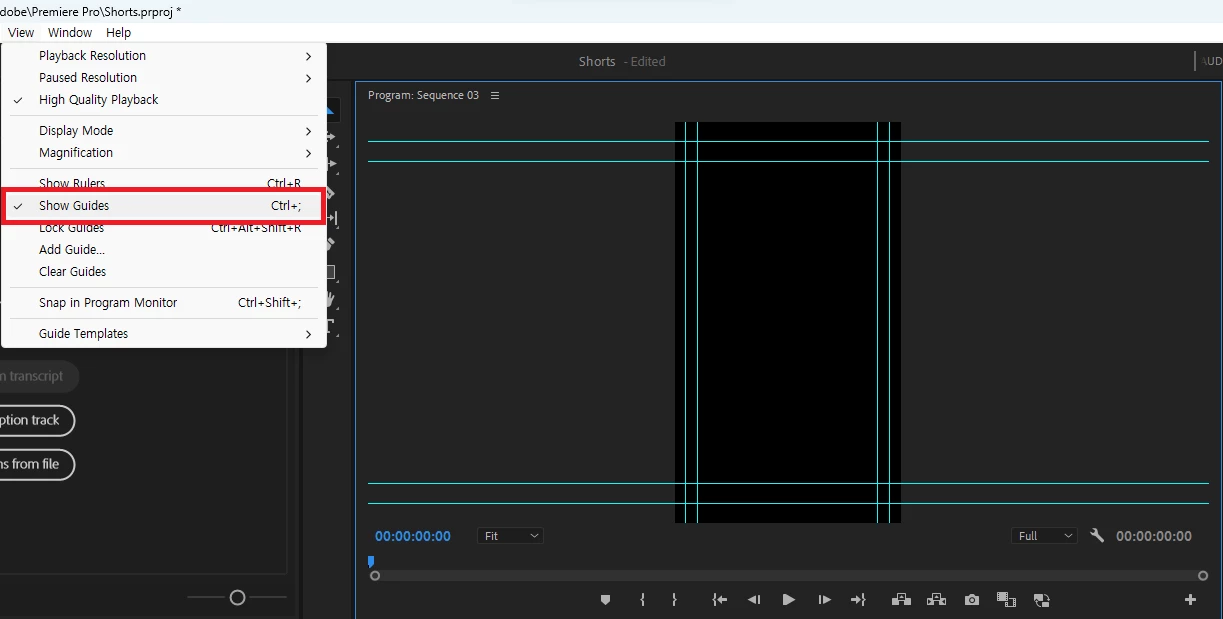The height and width of the screenshot is (619, 1223).
Task: Open the Full playback resolution dropdown
Action: [1044, 536]
